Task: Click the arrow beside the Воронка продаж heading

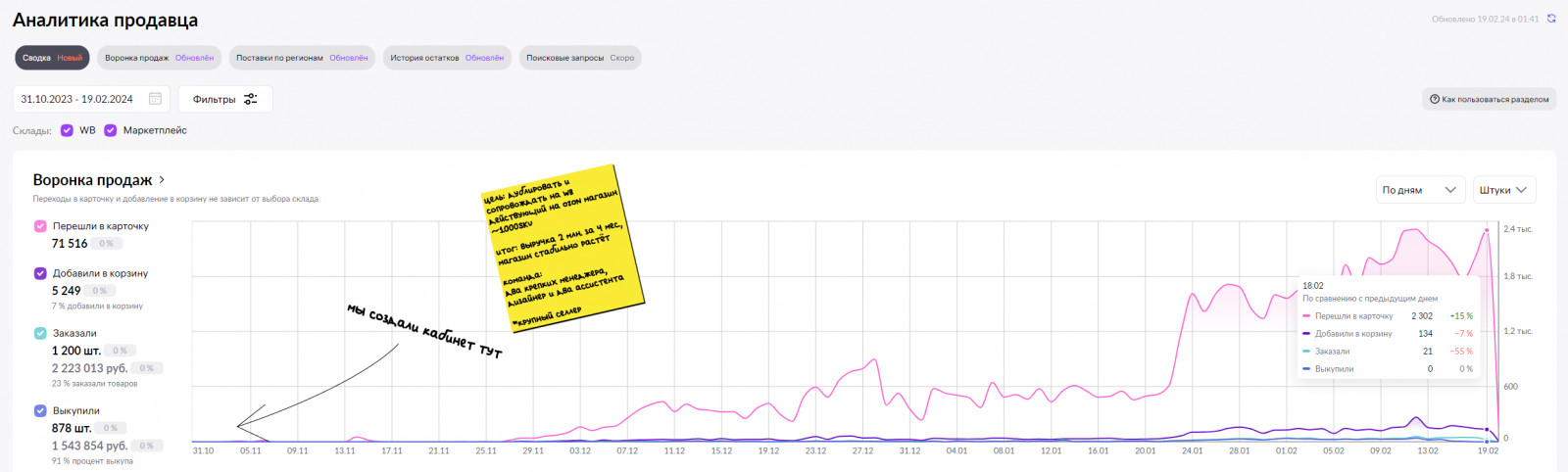Action: click(162, 180)
